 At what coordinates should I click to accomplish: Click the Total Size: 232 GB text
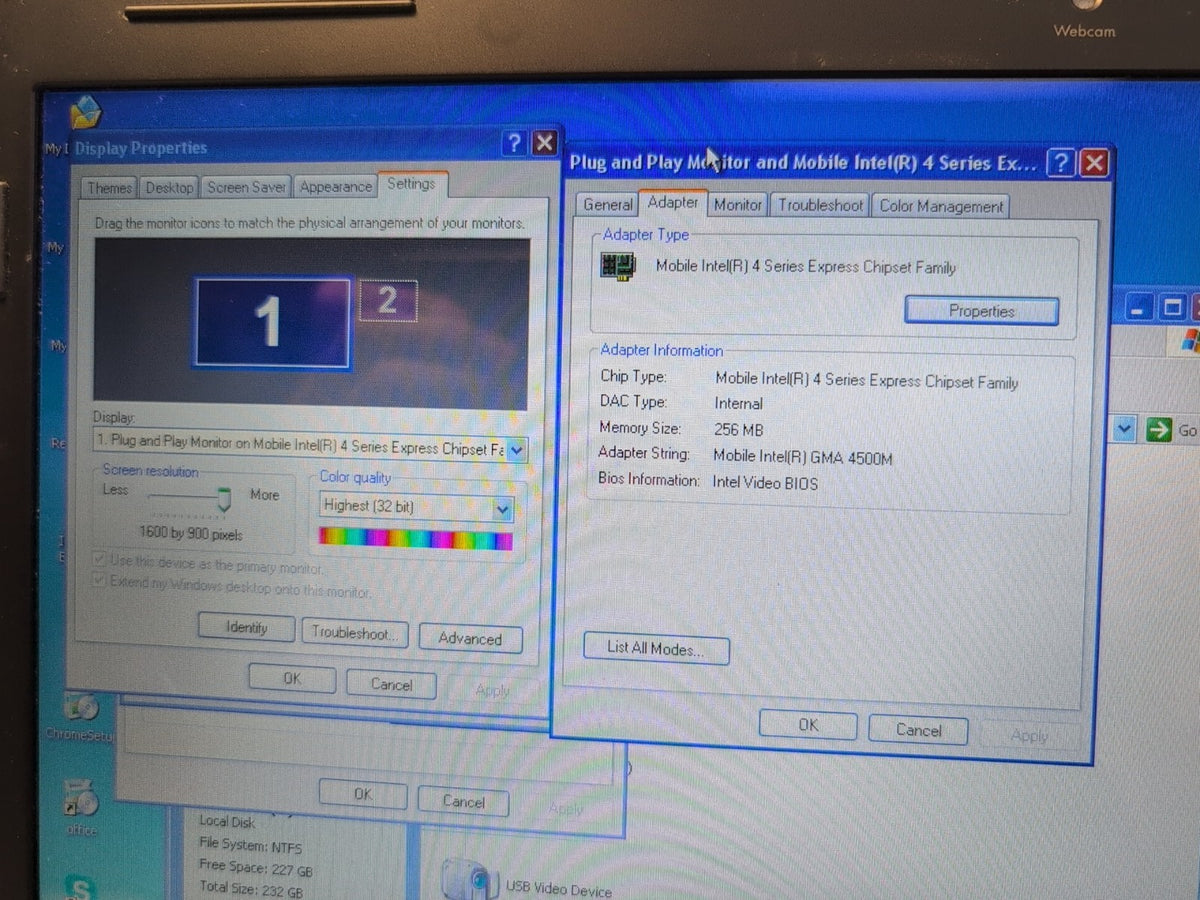250,889
